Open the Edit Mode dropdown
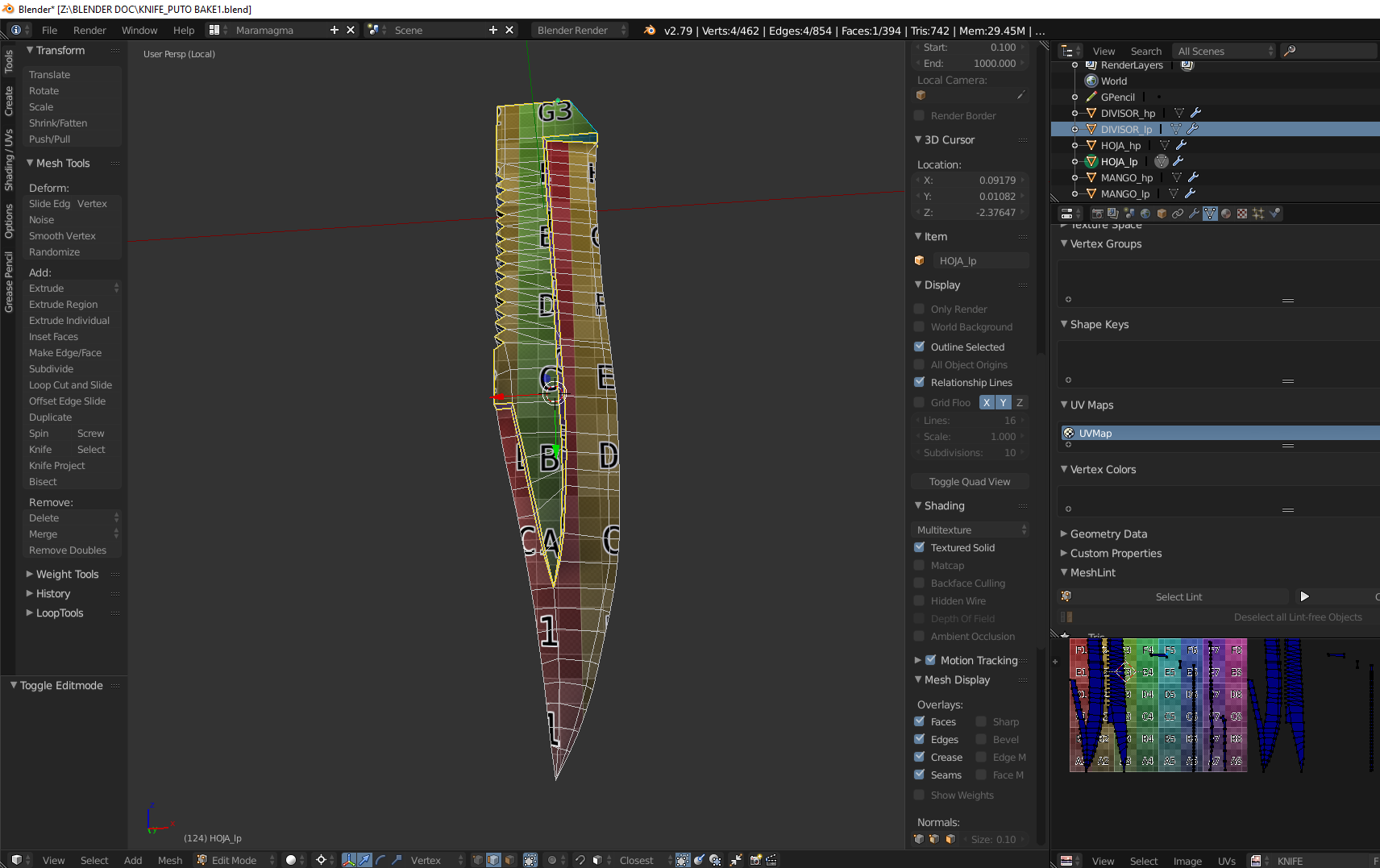 pyautogui.click(x=235, y=860)
